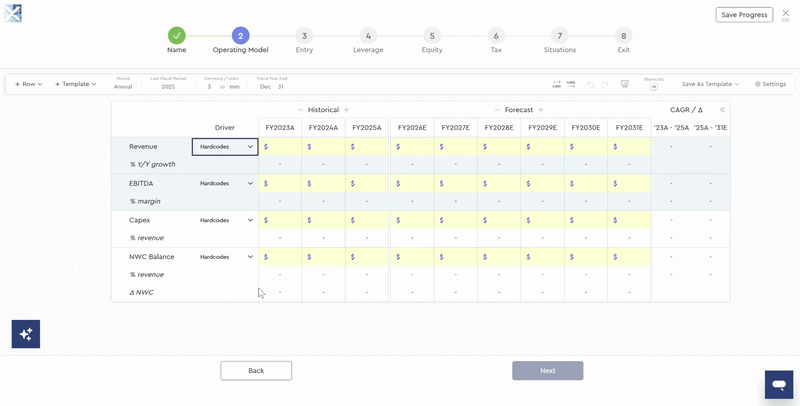Click EBITDA FY2024A input cell
The width and height of the screenshot is (800, 406).
tap(323, 184)
